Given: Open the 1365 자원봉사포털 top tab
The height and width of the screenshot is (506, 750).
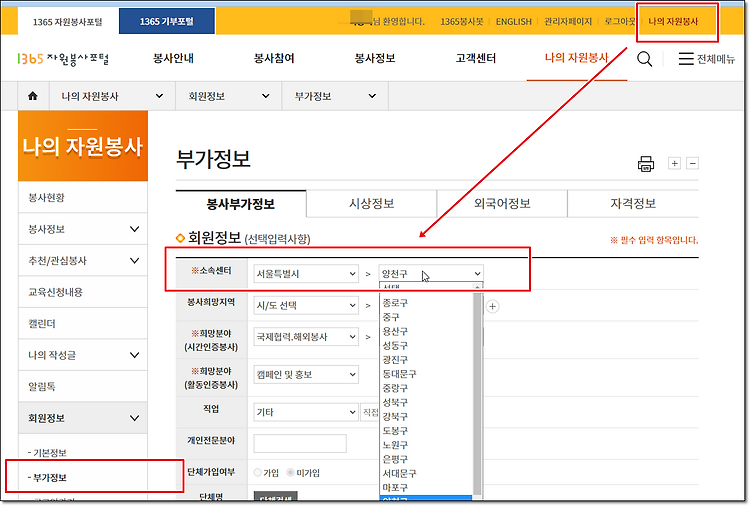Looking at the screenshot, I should point(67,22).
